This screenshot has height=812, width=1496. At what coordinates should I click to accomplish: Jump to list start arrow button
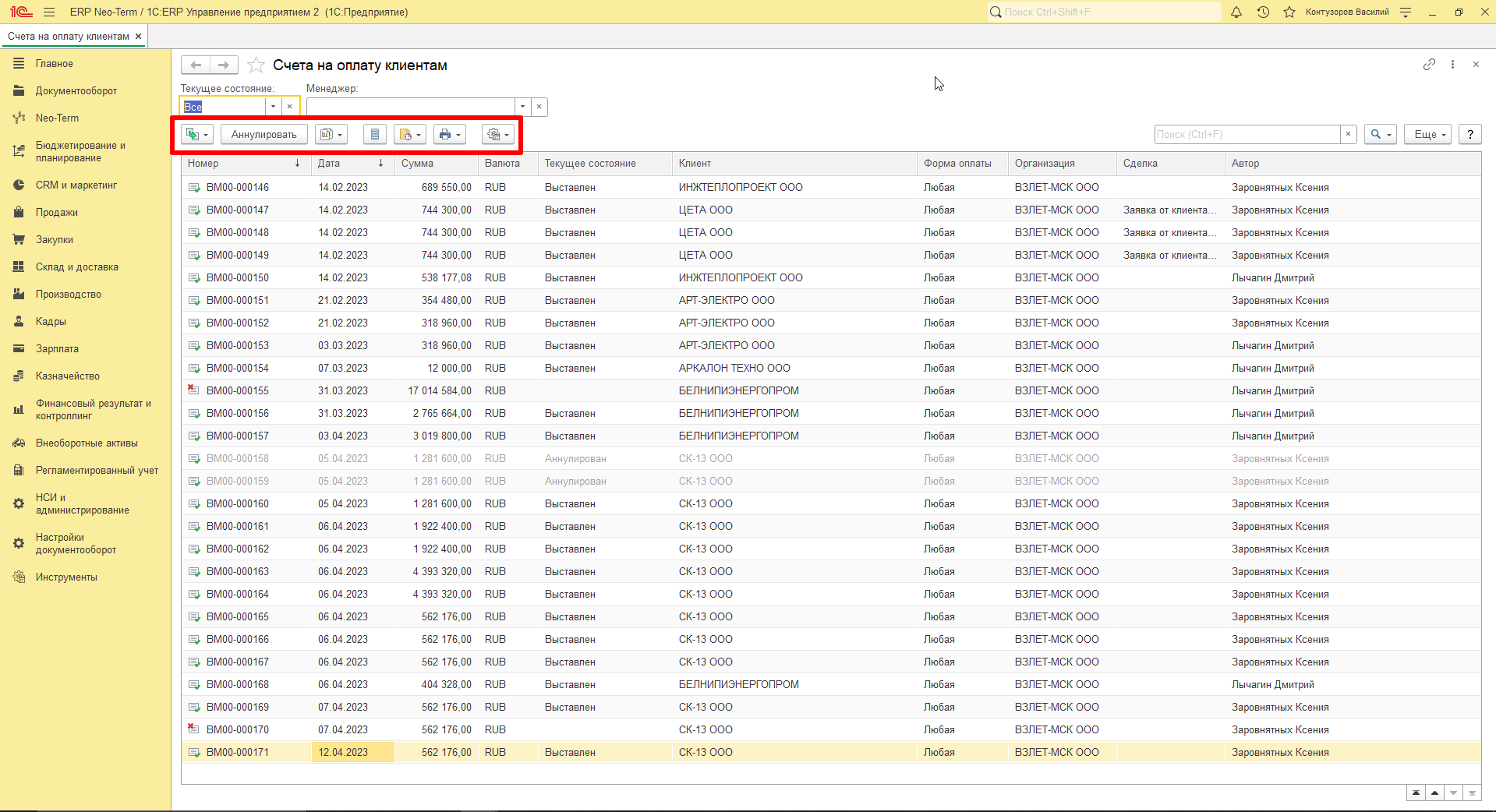1416,793
